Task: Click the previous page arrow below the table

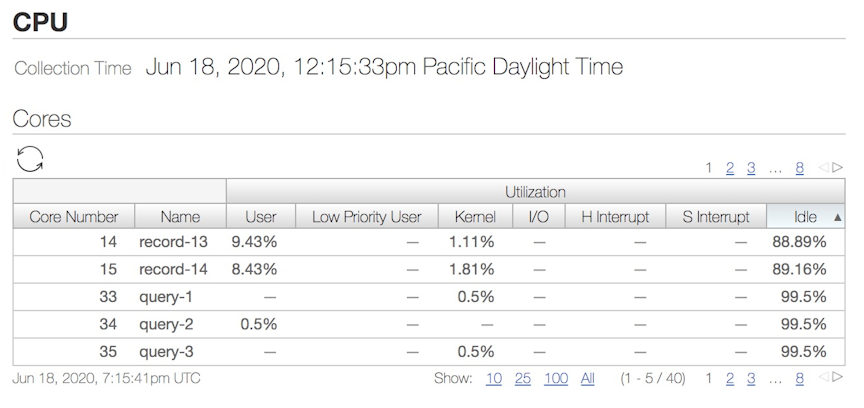Action: [x=824, y=377]
